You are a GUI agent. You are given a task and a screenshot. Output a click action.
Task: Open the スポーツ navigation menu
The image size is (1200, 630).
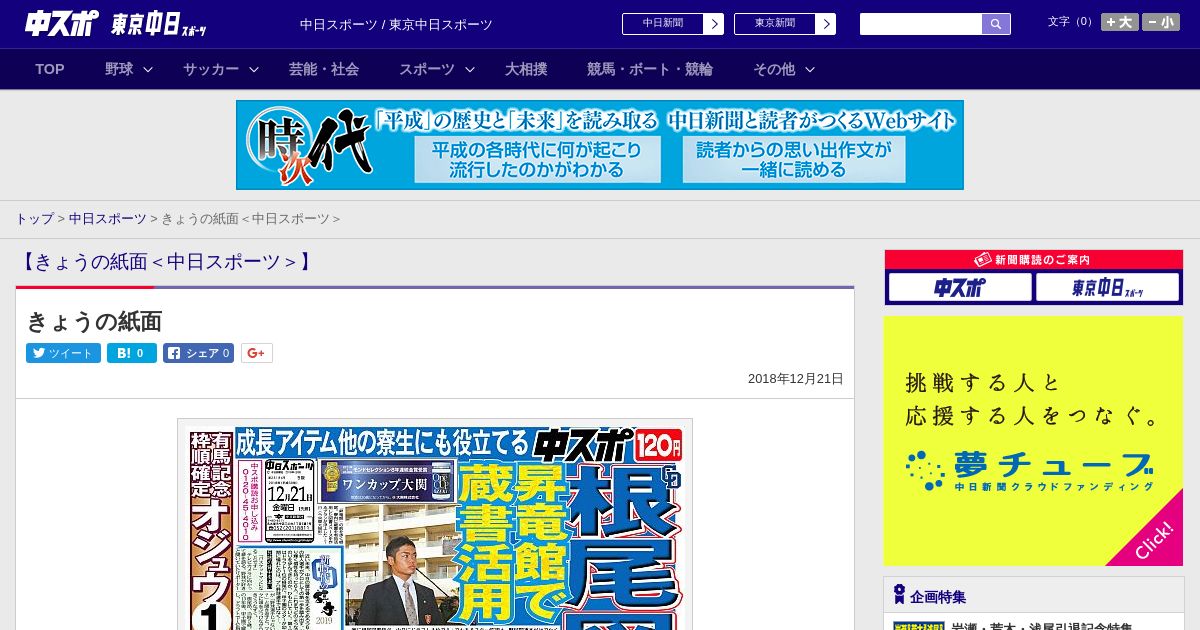(427, 69)
